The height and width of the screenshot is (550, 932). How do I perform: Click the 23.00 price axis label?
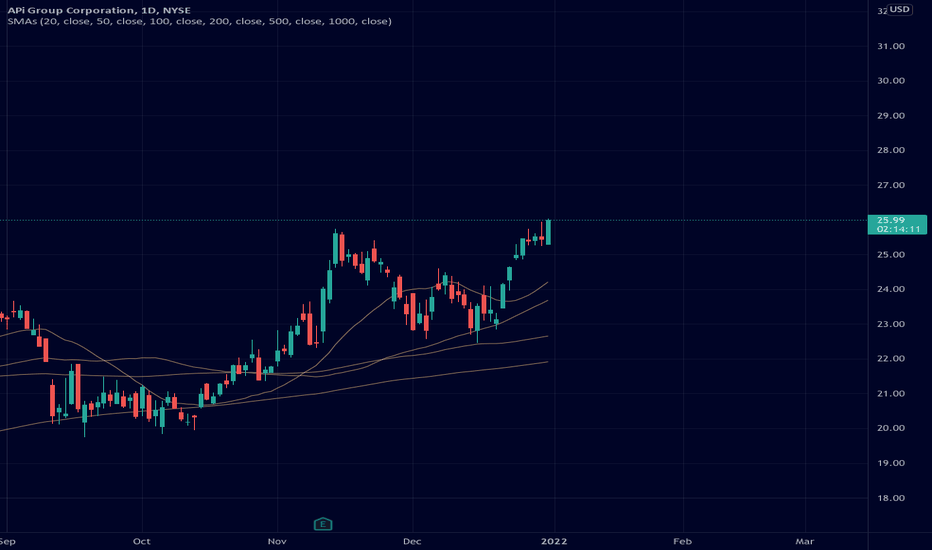pyautogui.click(x=890, y=325)
